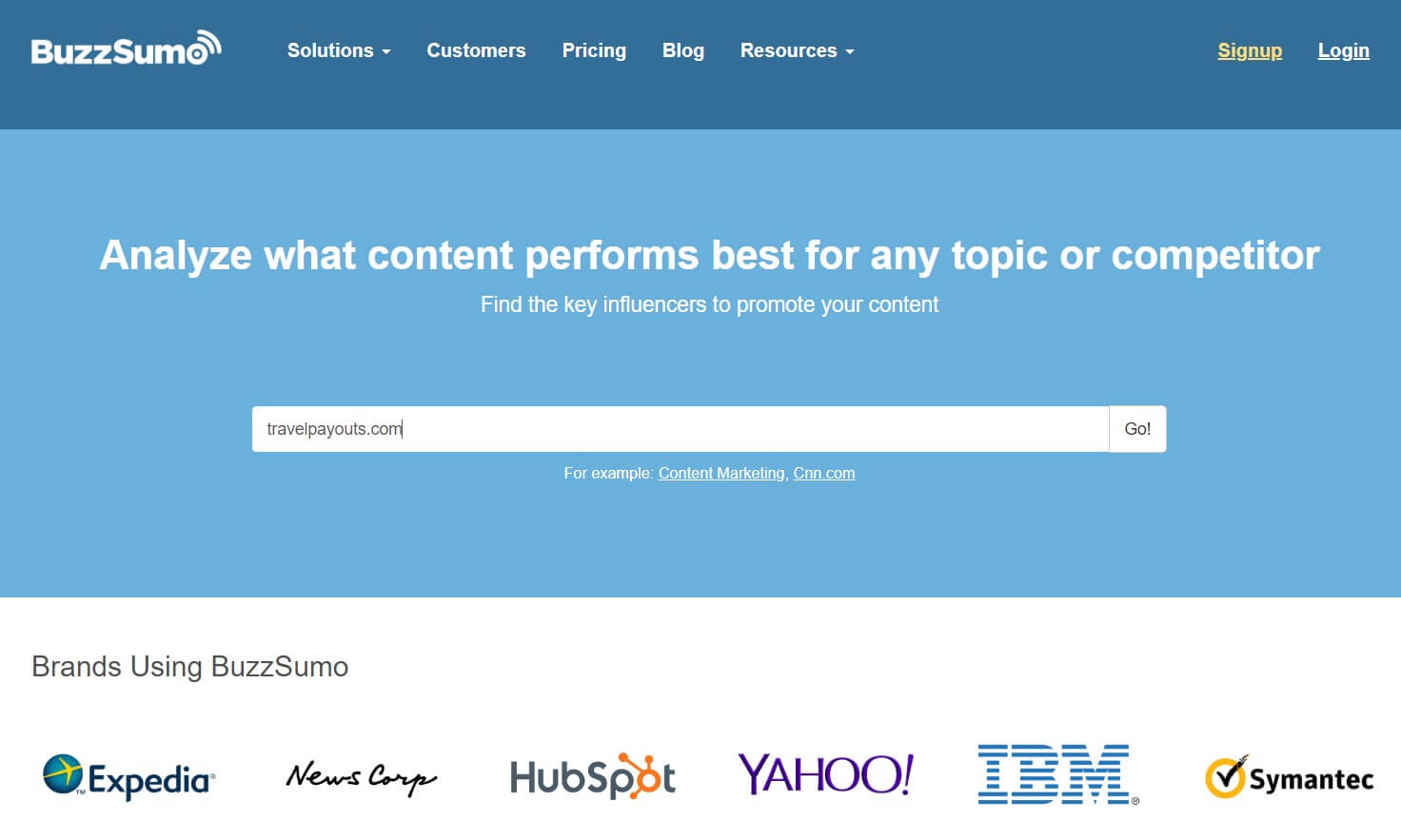Viewport: 1401px width, 840px height.
Task: Focus the search field containing travelpayouts.com
Action: pyautogui.click(x=680, y=429)
